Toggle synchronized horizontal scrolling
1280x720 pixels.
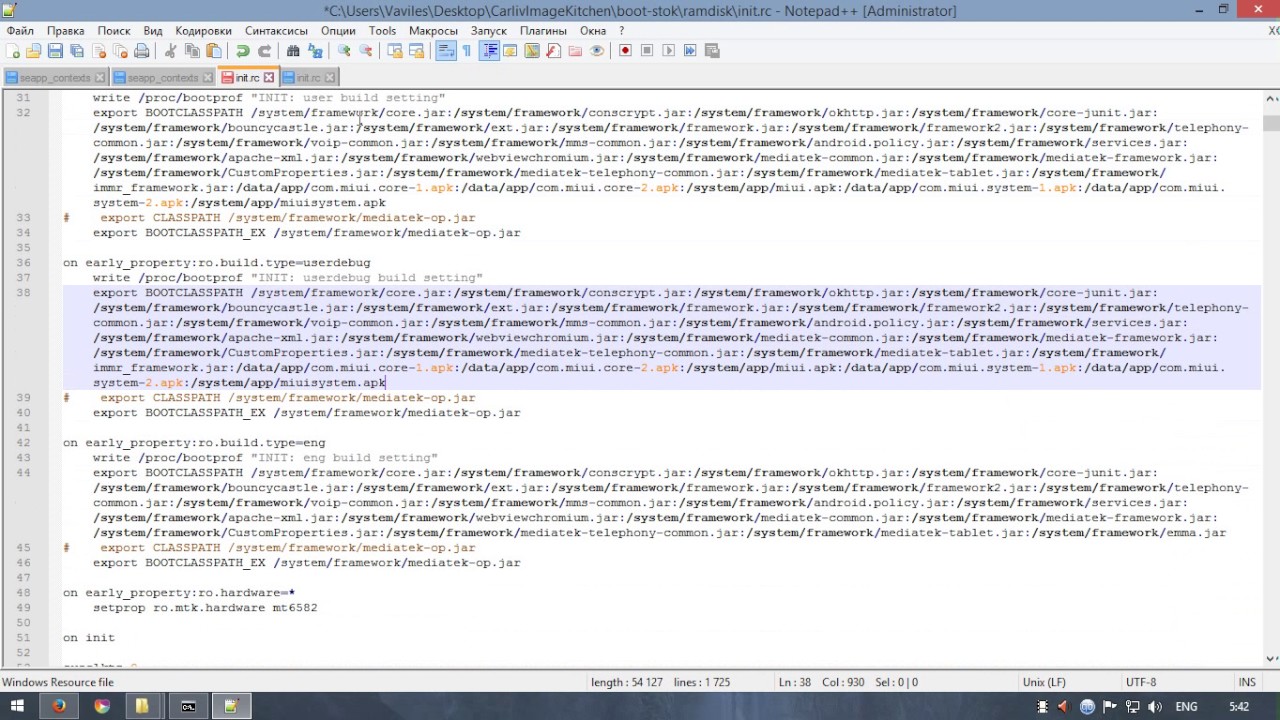[416, 51]
